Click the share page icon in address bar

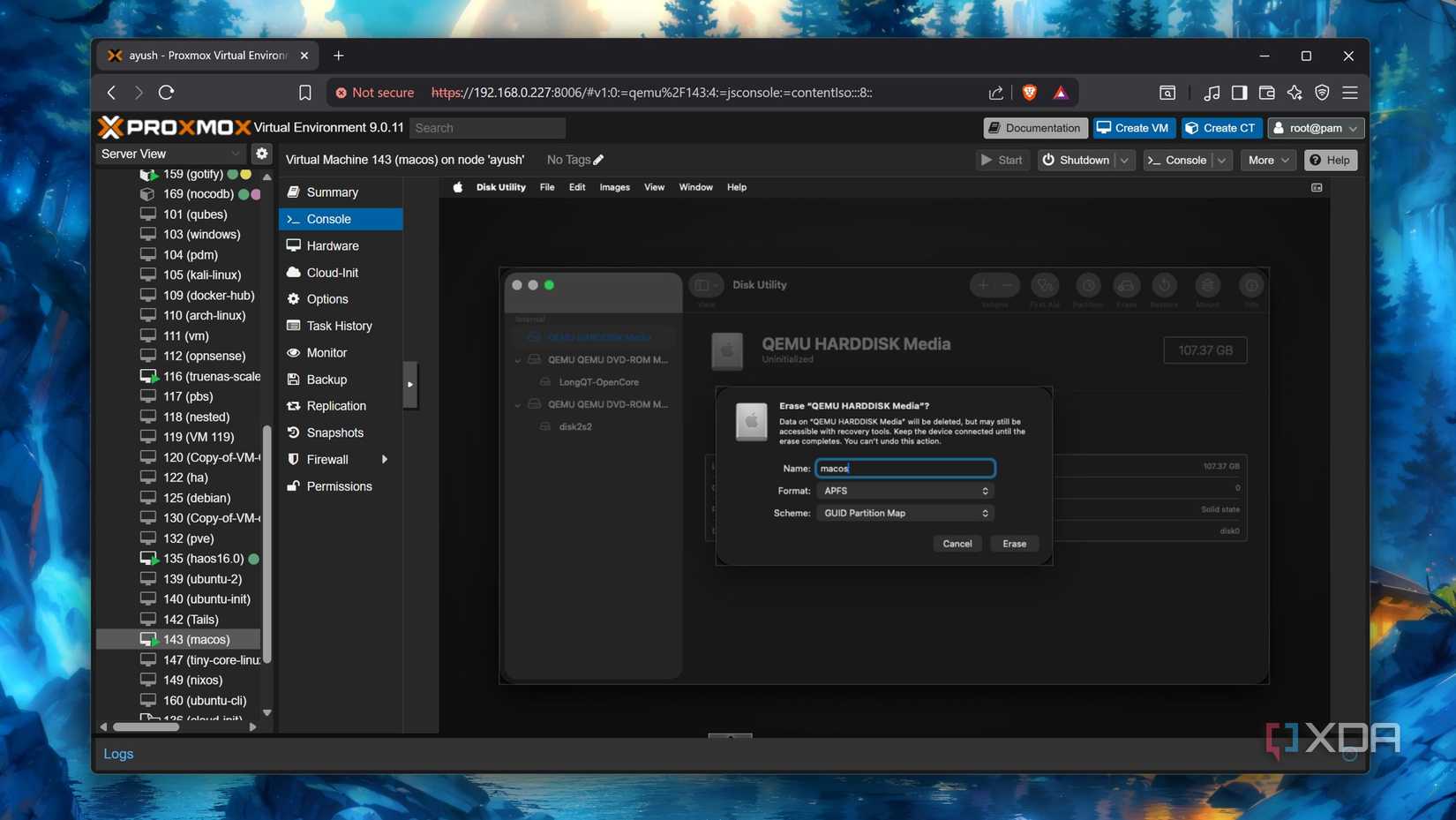[x=995, y=93]
